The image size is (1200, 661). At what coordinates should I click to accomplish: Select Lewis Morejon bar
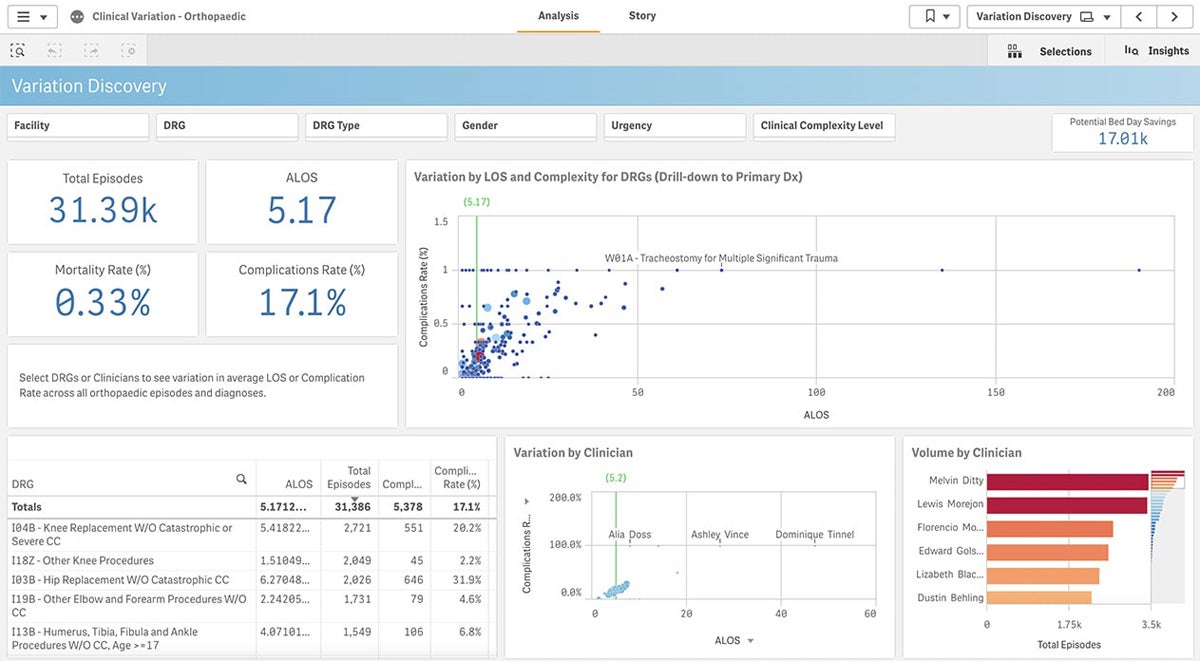[x=1067, y=505]
